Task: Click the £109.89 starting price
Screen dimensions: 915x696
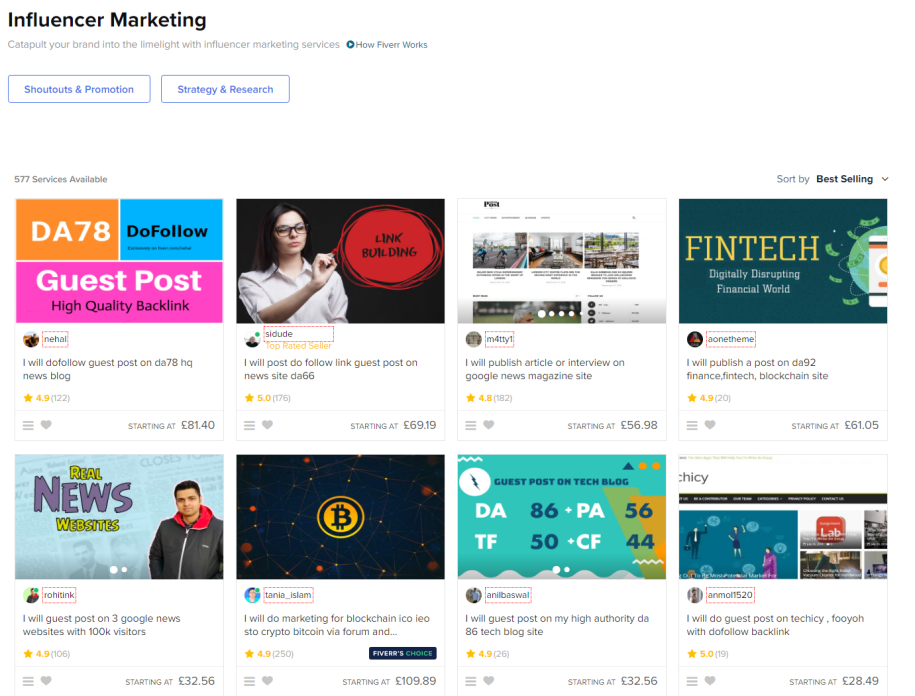Action: coord(415,681)
